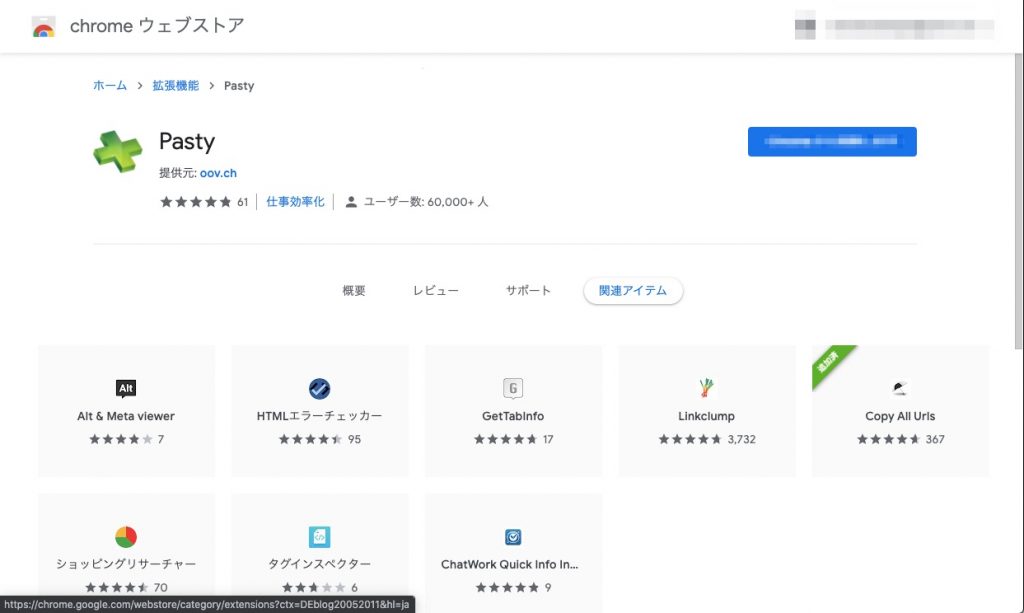Click the blurred profile avatar at top right
This screenshot has height=613, width=1024.
805,27
